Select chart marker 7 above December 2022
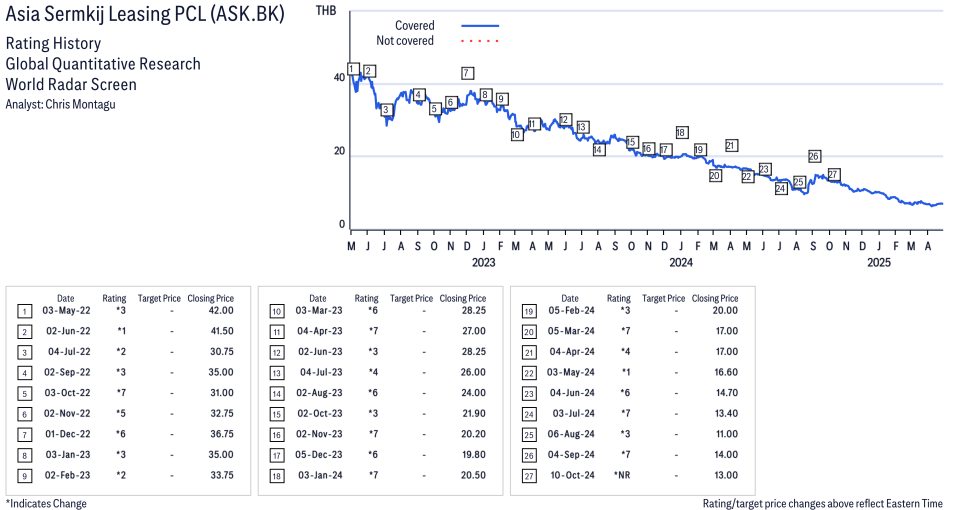954x510 pixels. (467, 73)
